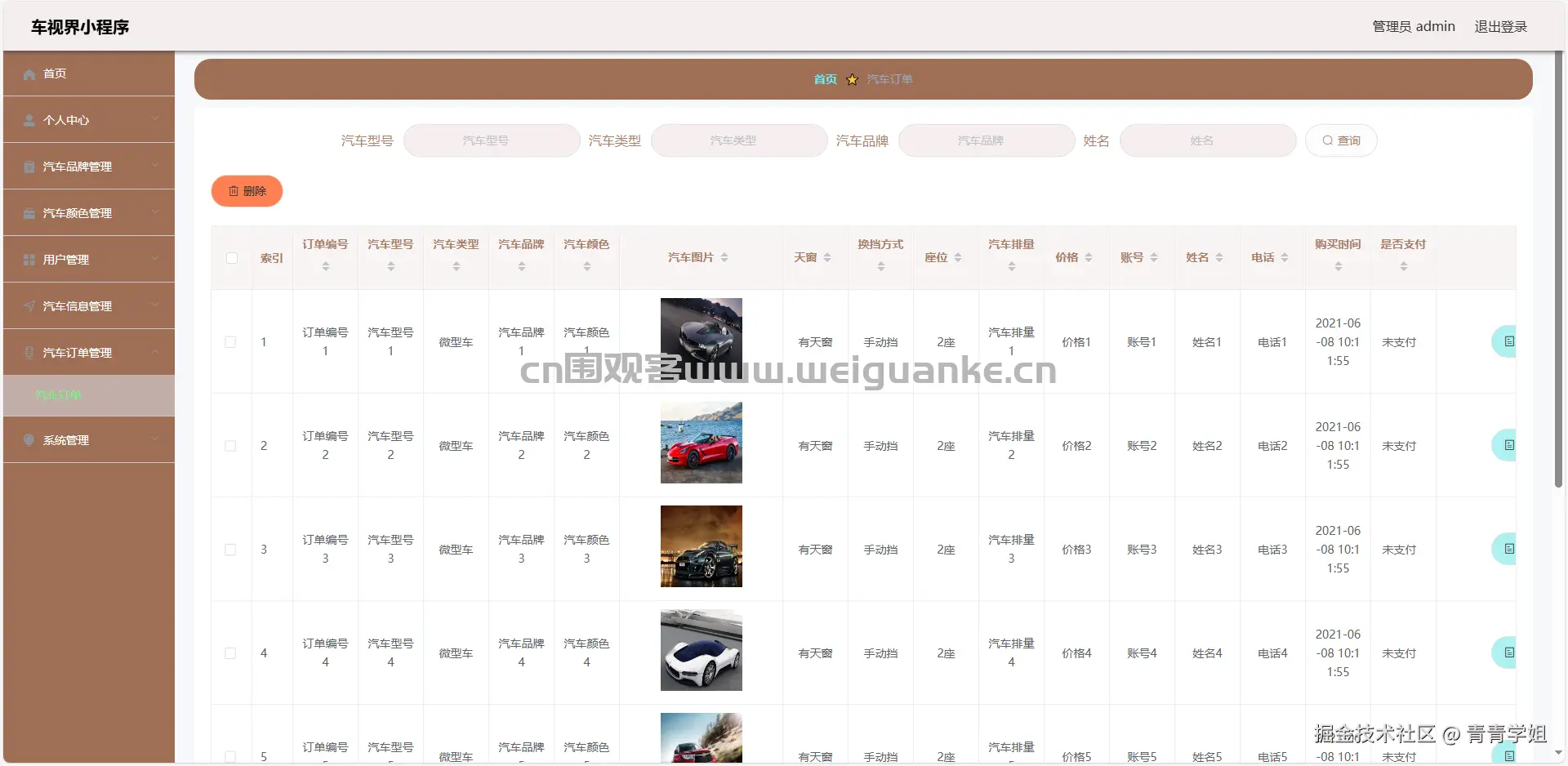Image resolution: width=1568 pixels, height=766 pixels.
Task: Expand the 个人中心 sidebar menu
Action: (x=89, y=120)
